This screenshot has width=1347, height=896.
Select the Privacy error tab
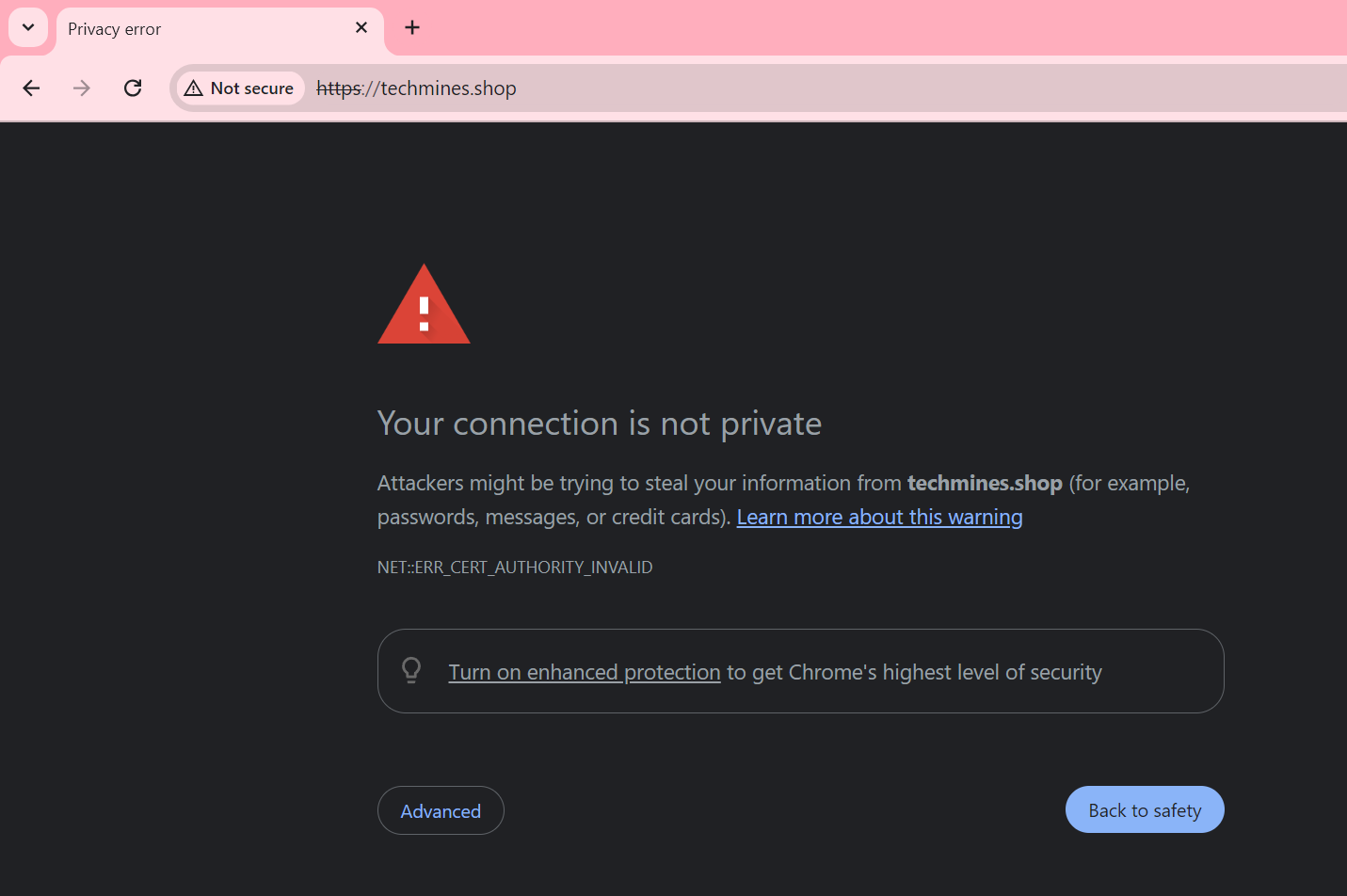point(188,29)
